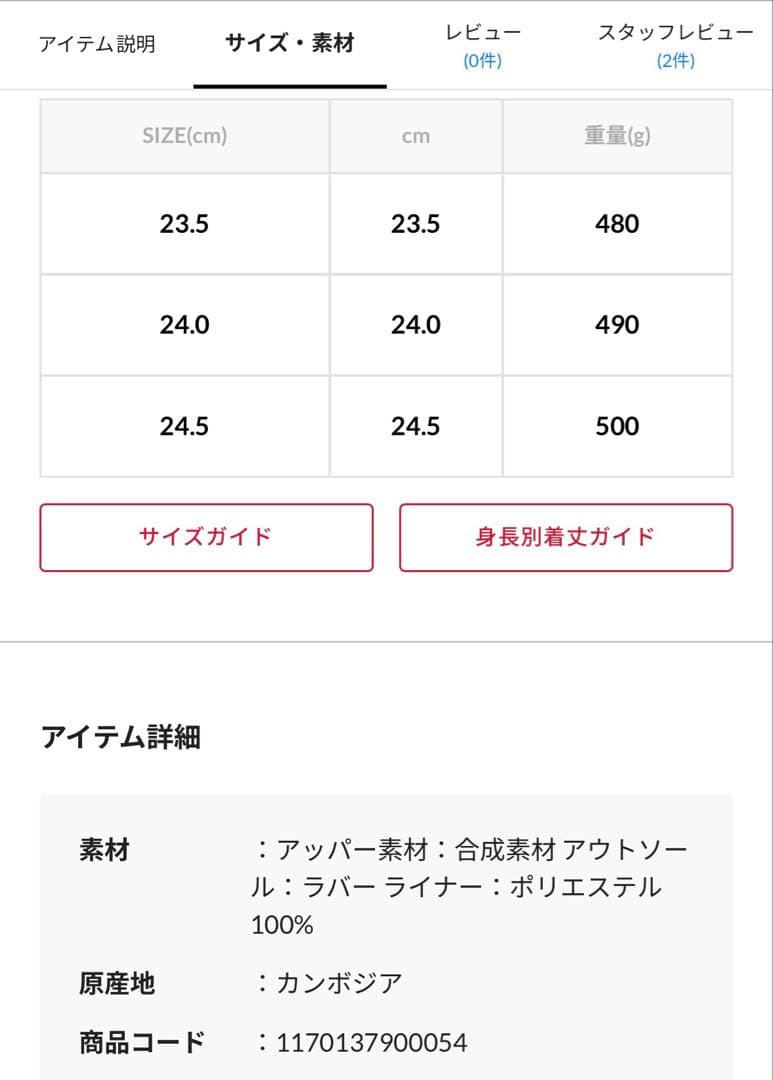Viewport: 773px width, 1080px height.
Task: Click the サイズガイド button
Action: (x=206, y=537)
